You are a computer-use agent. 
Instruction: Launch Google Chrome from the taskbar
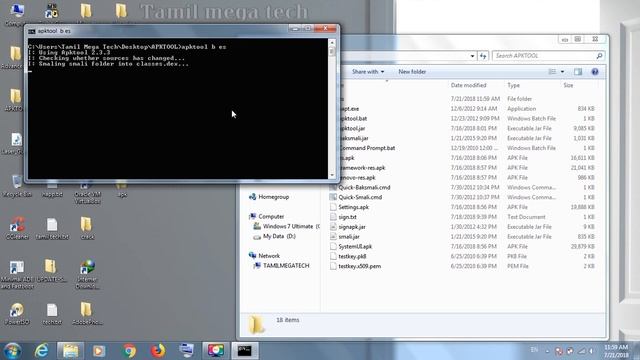pos(129,351)
